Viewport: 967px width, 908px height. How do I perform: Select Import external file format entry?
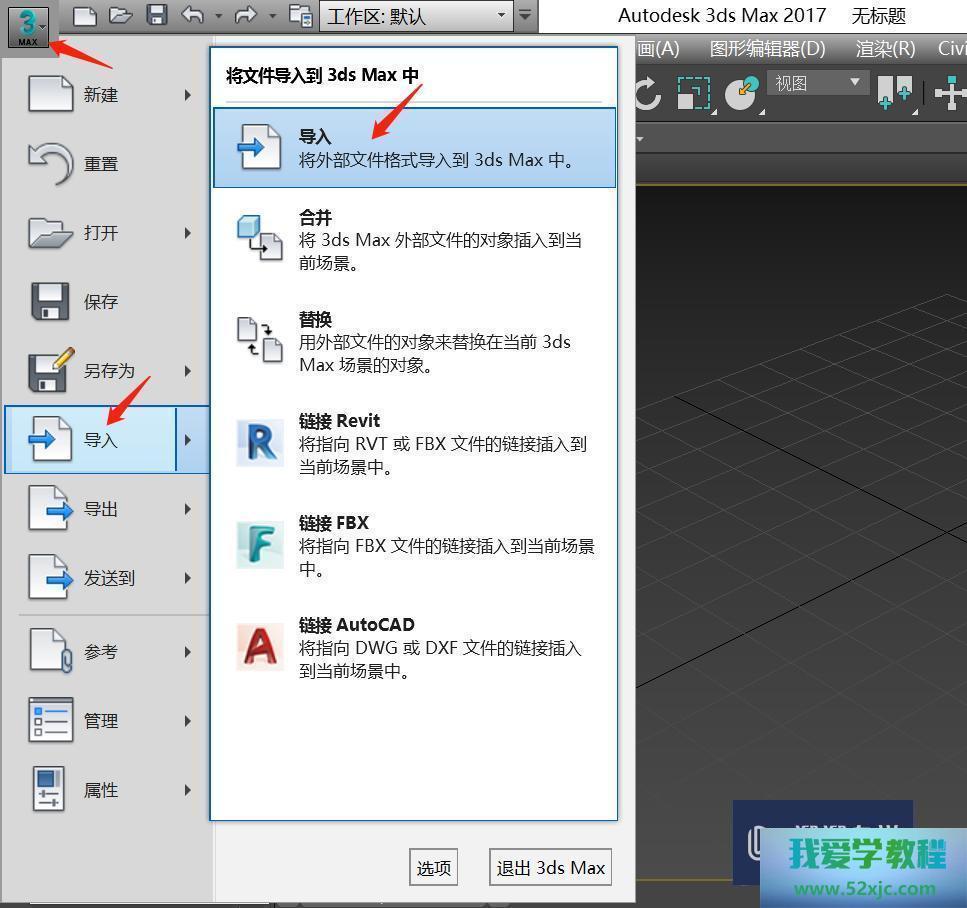[x=414, y=148]
